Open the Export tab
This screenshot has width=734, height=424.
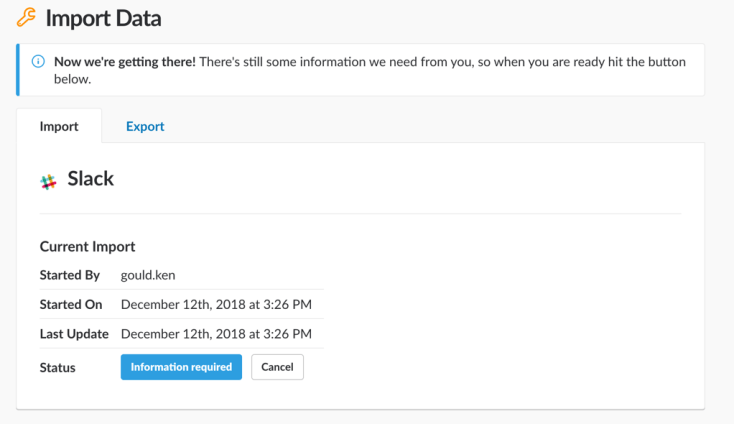tap(145, 127)
